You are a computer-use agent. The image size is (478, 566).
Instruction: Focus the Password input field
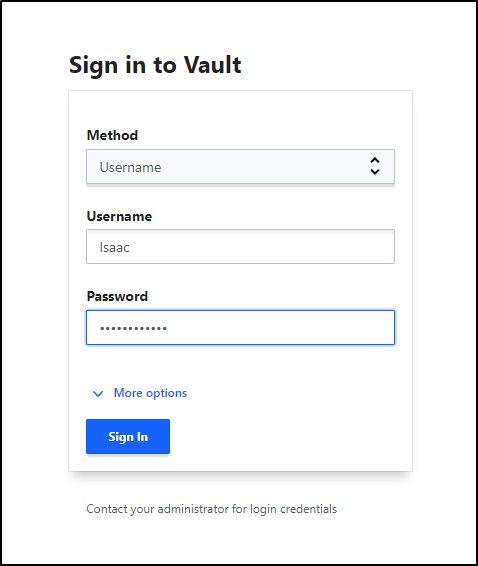point(240,327)
